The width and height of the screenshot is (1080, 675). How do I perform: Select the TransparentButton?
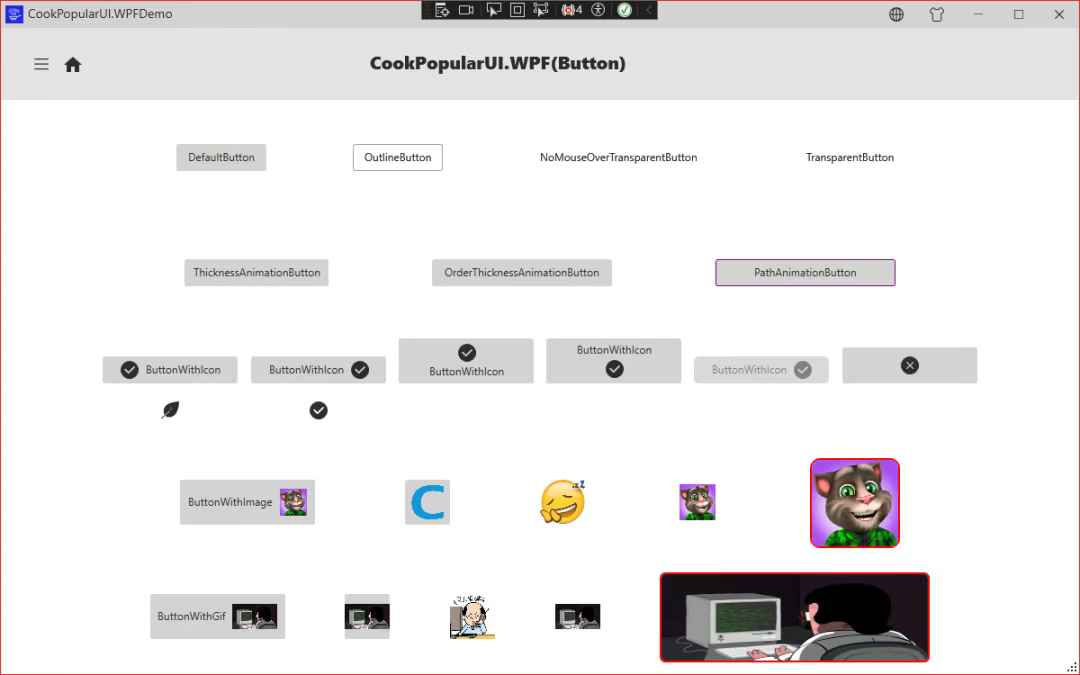850,158
